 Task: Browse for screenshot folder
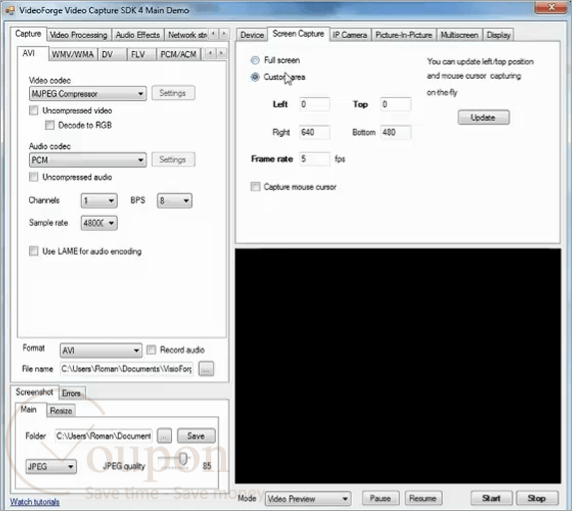164,436
